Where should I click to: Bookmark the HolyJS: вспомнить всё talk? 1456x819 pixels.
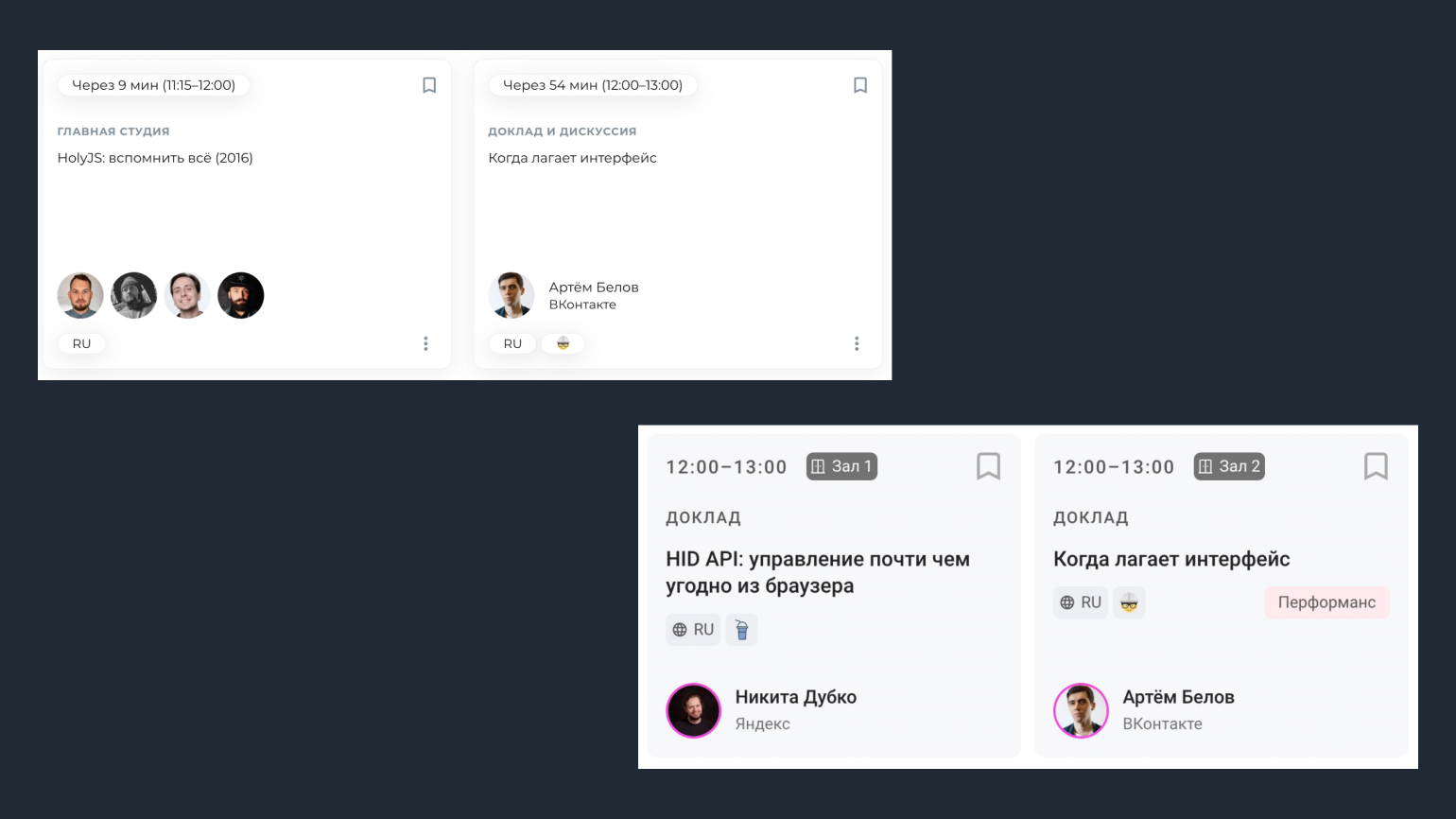click(x=429, y=85)
